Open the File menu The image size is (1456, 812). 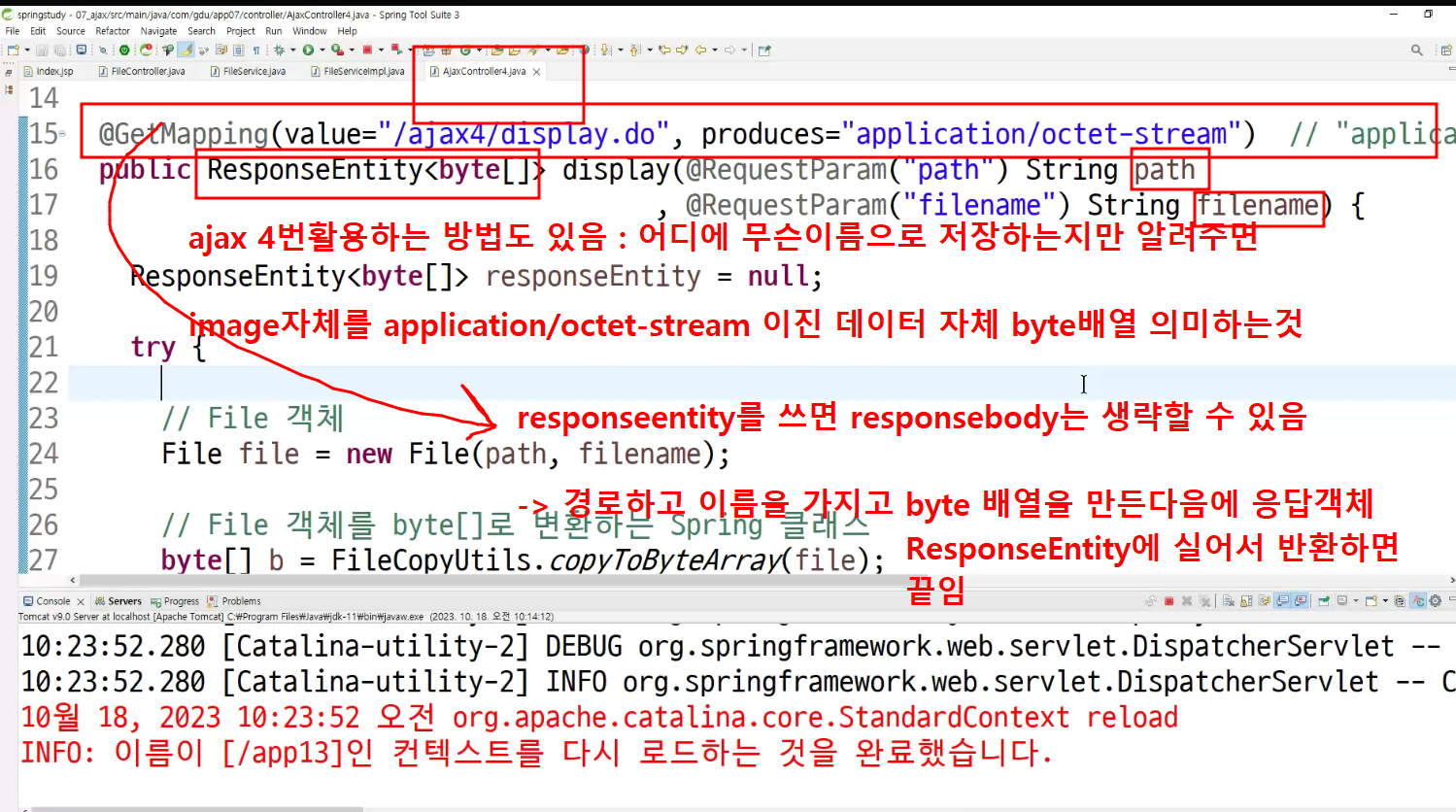(13, 31)
